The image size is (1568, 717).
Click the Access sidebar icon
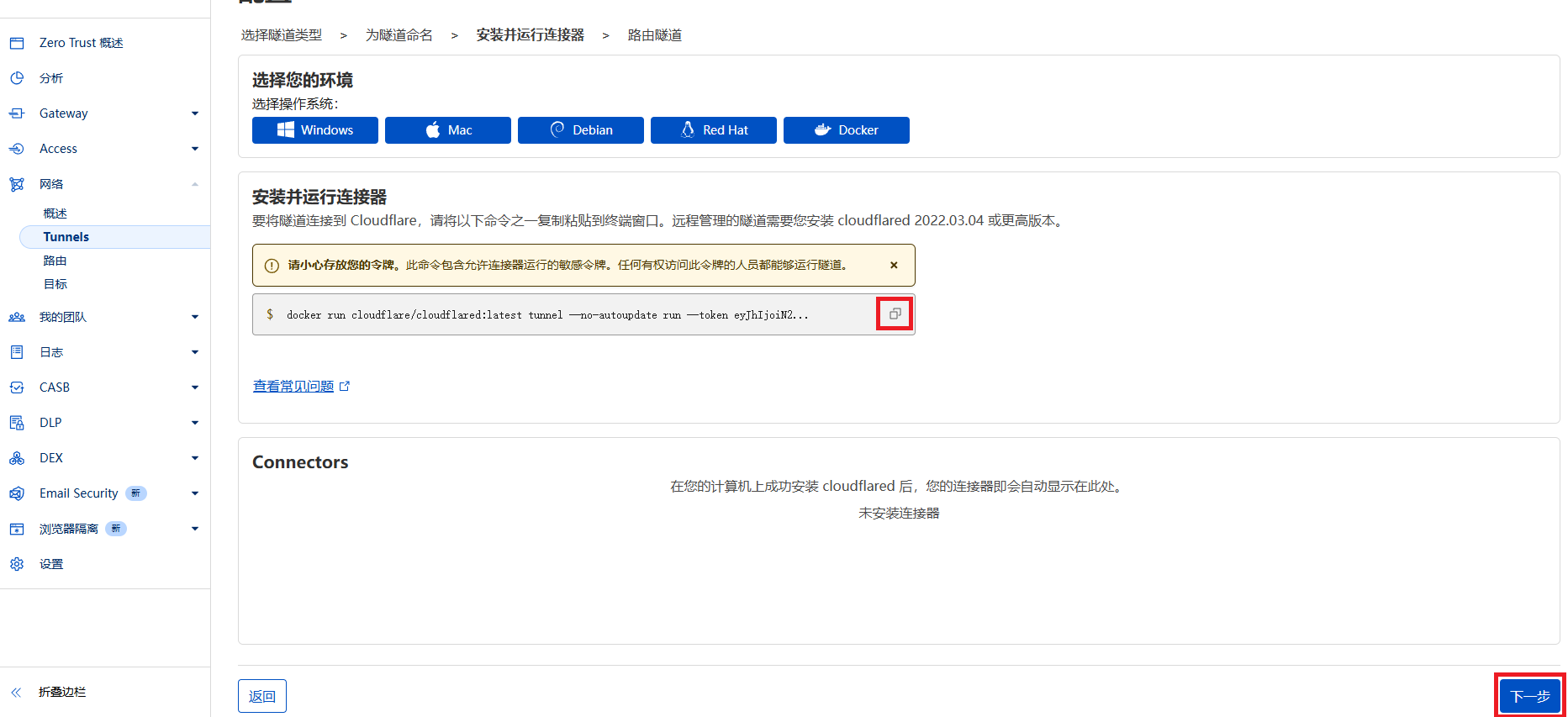(17, 149)
